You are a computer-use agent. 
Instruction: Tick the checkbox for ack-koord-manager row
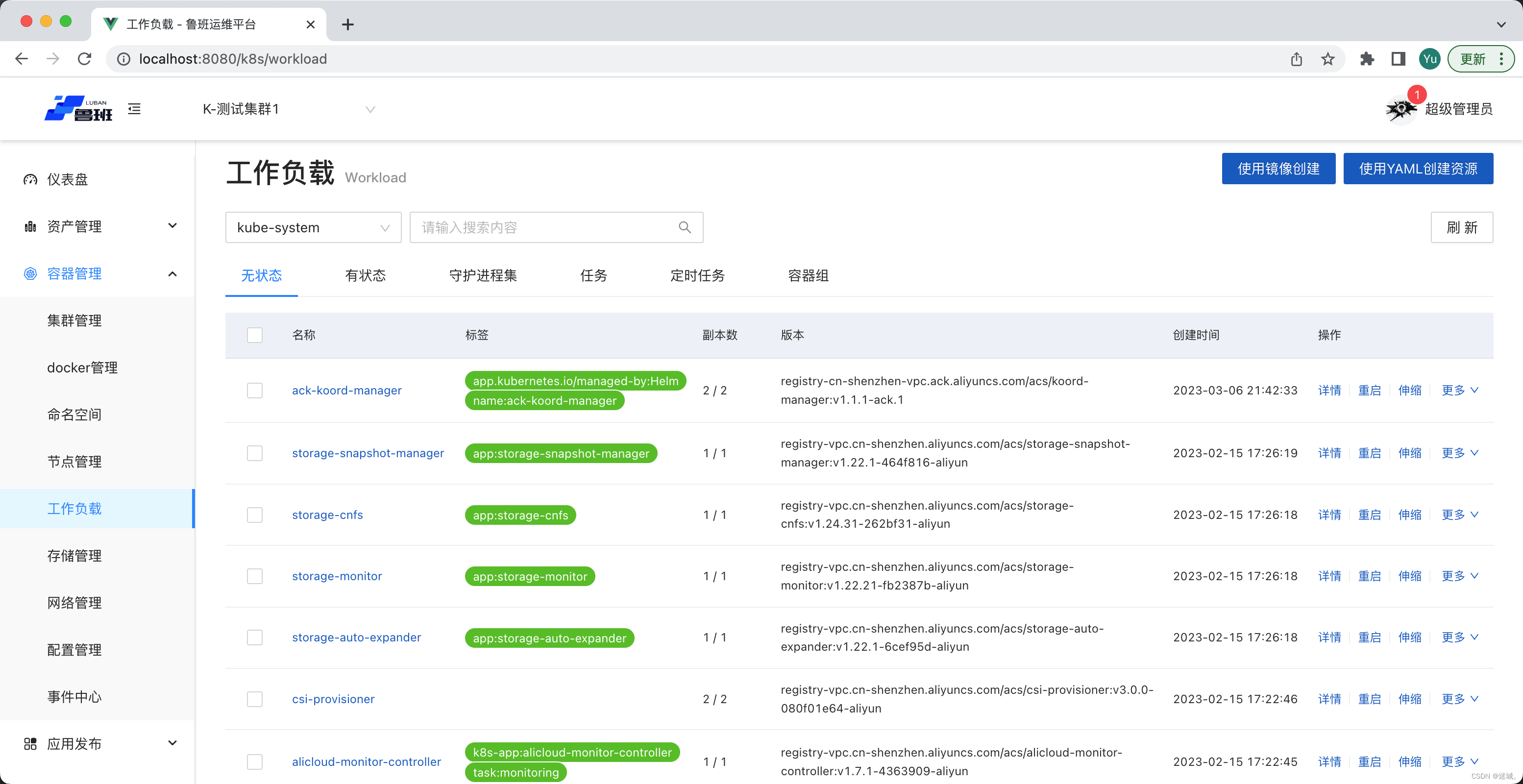255,390
